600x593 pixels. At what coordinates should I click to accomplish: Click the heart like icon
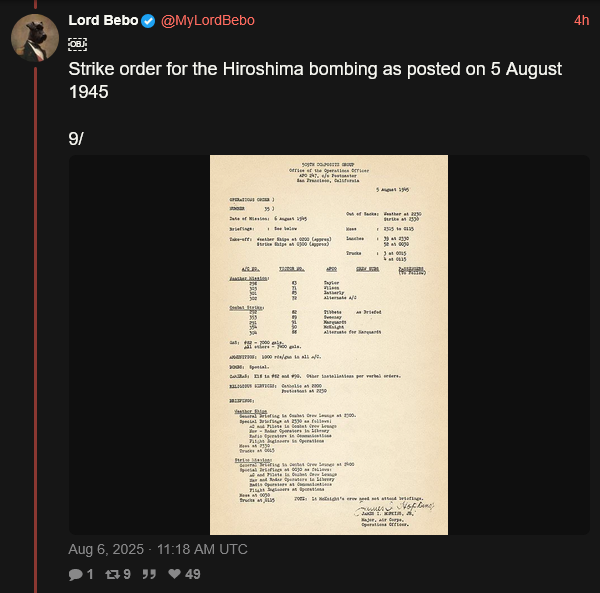click(174, 573)
